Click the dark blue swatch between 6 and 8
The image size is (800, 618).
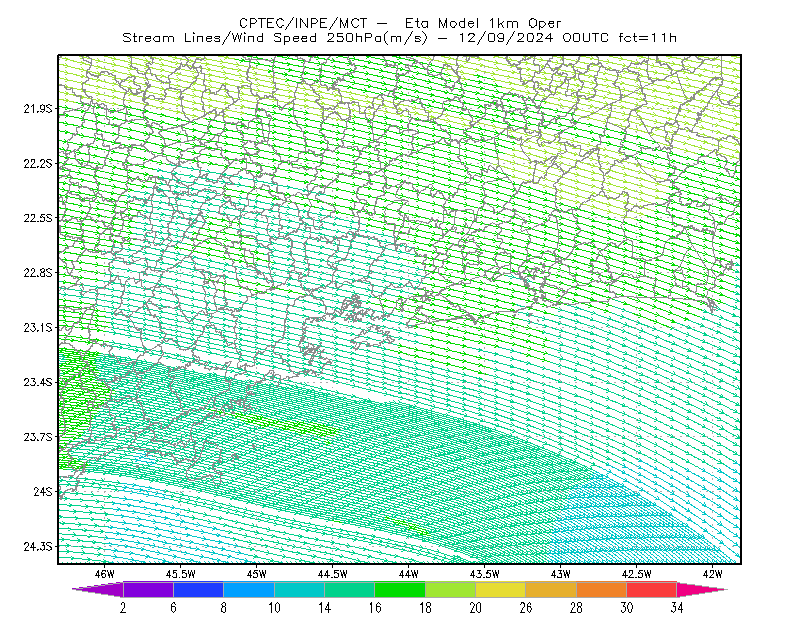point(198,589)
